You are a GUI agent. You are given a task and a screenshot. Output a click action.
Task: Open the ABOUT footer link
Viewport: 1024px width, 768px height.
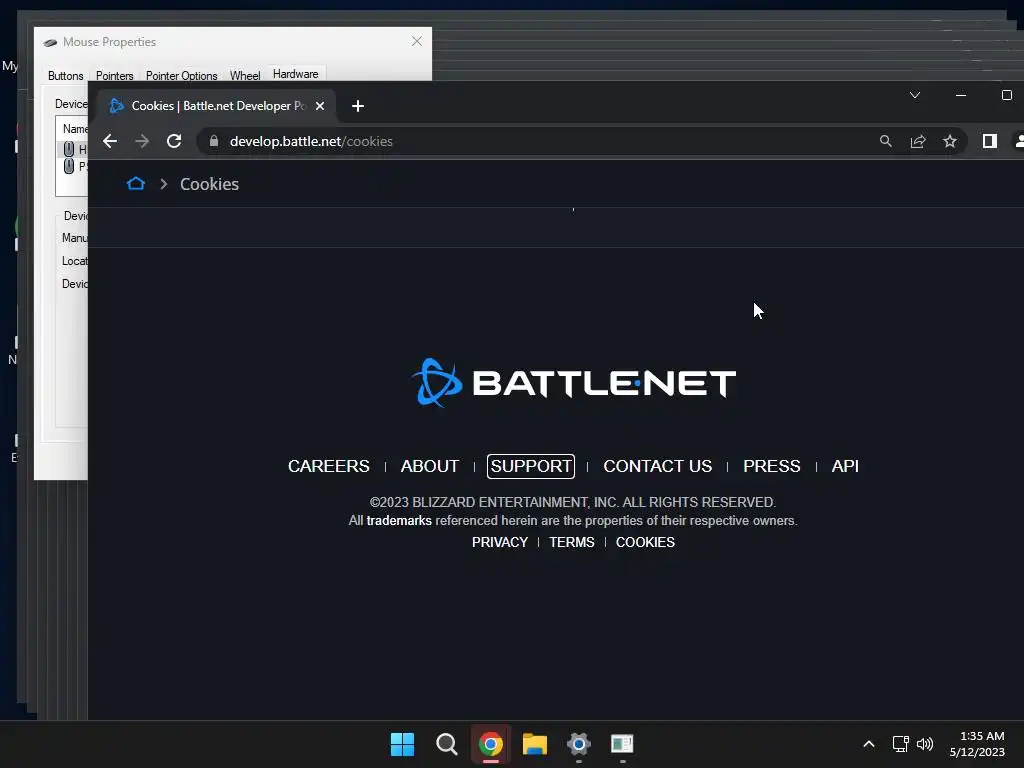[430, 466]
